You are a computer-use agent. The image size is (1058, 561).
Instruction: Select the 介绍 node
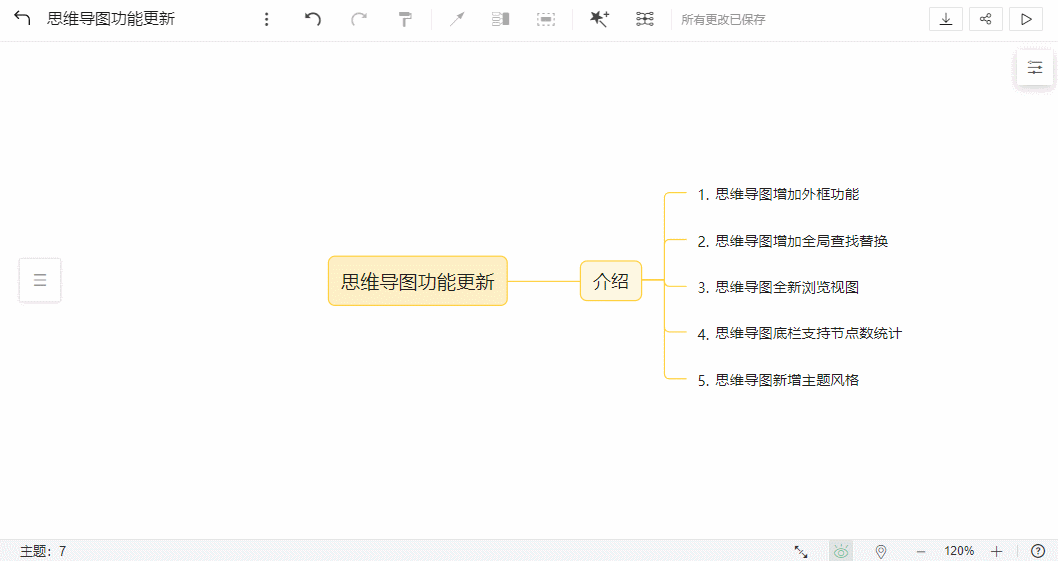(611, 281)
